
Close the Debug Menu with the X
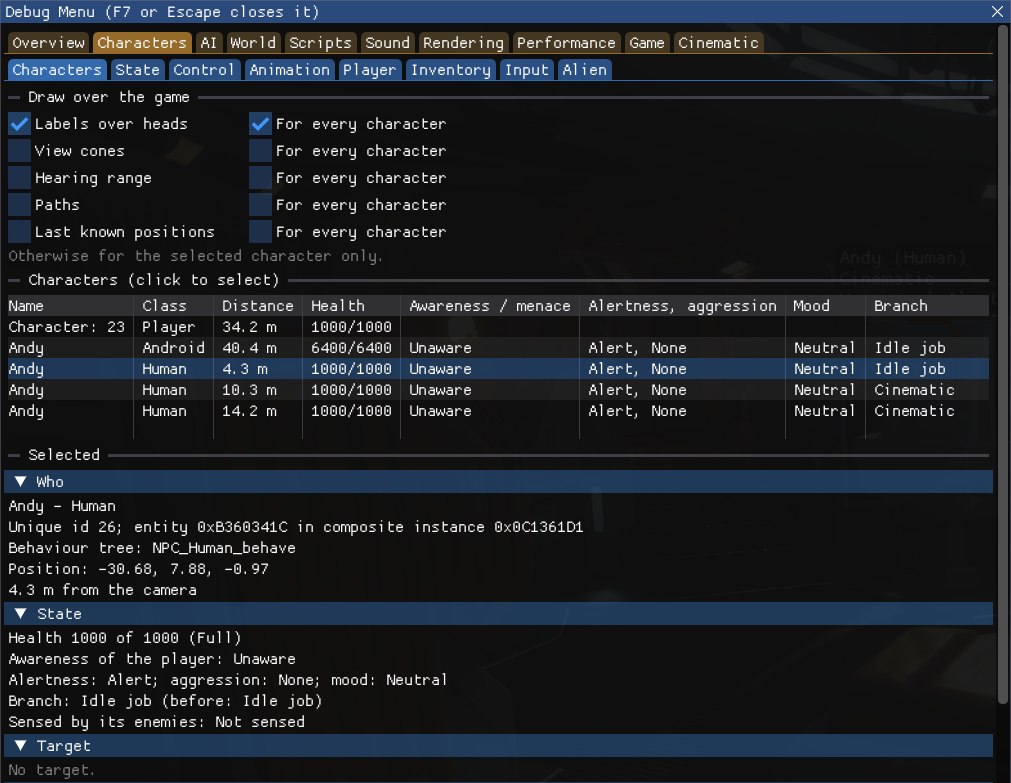997,12
